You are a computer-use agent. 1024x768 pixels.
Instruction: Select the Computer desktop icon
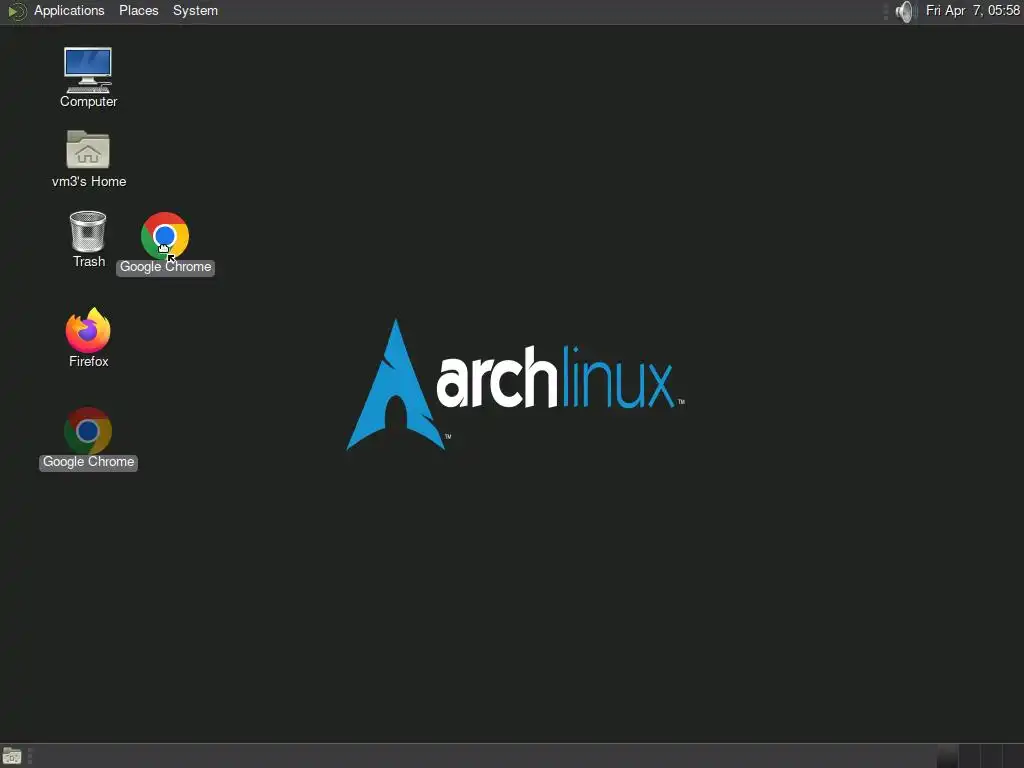pos(88,71)
